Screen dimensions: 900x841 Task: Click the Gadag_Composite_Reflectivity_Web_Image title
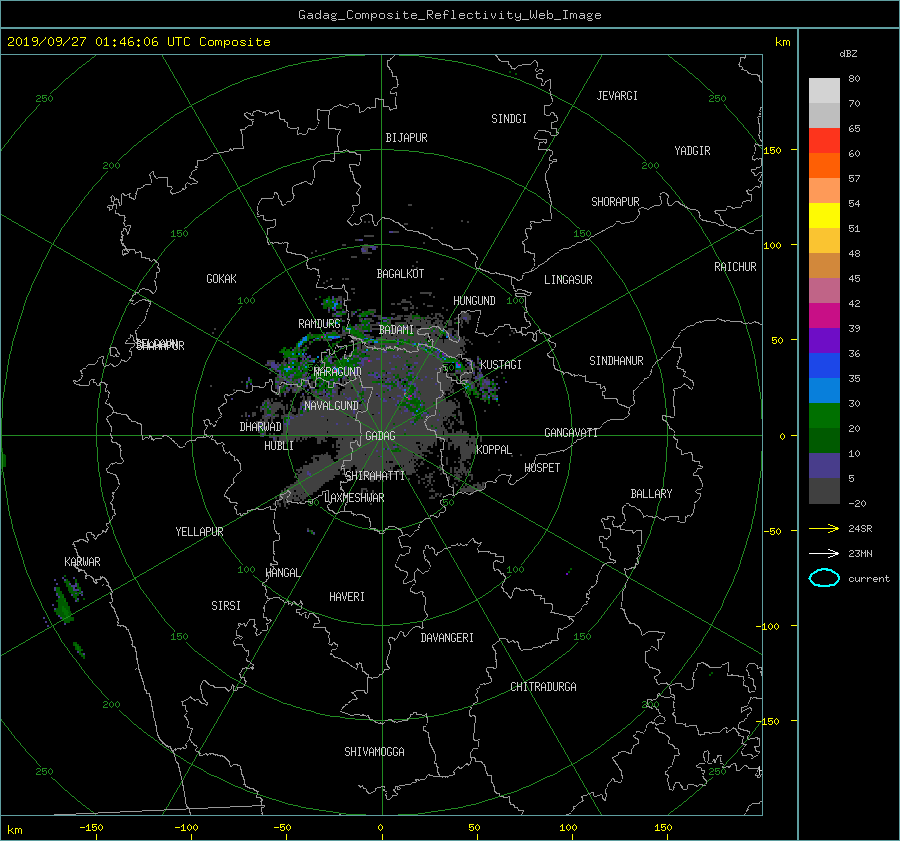coord(449,15)
